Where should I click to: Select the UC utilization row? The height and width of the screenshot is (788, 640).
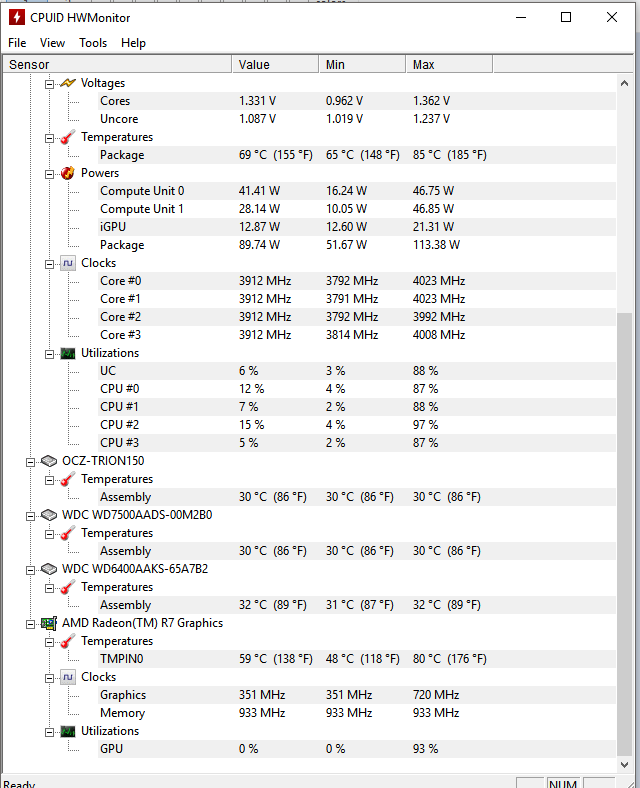click(x=358, y=371)
